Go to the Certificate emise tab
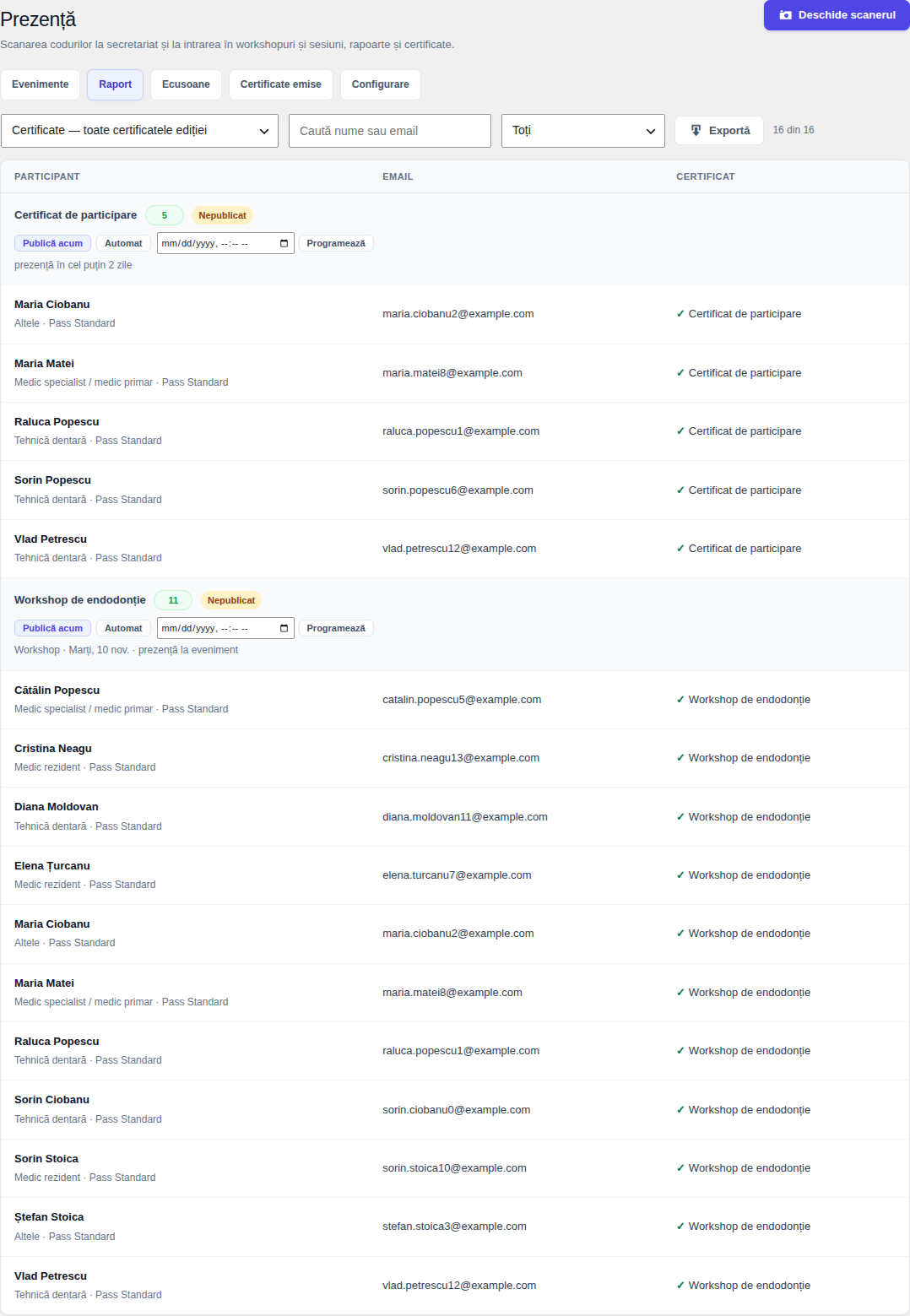 coord(281,84)
